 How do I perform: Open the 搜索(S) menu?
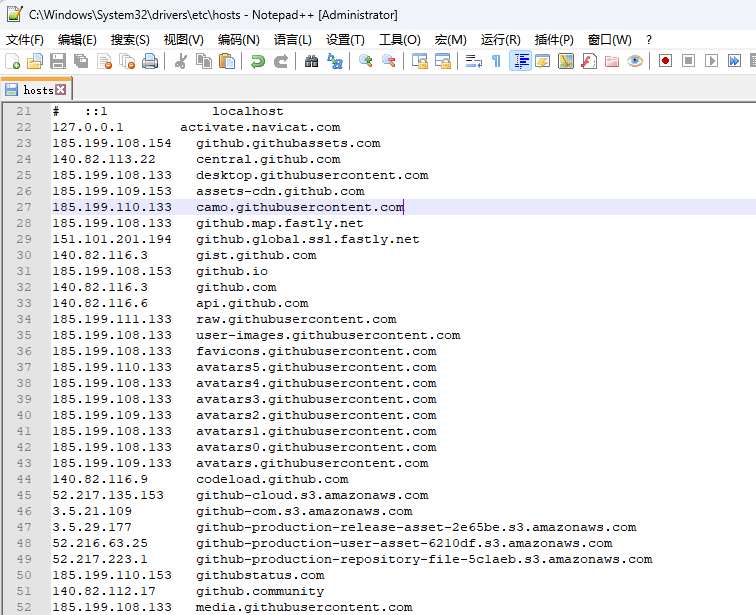point(130,40)
